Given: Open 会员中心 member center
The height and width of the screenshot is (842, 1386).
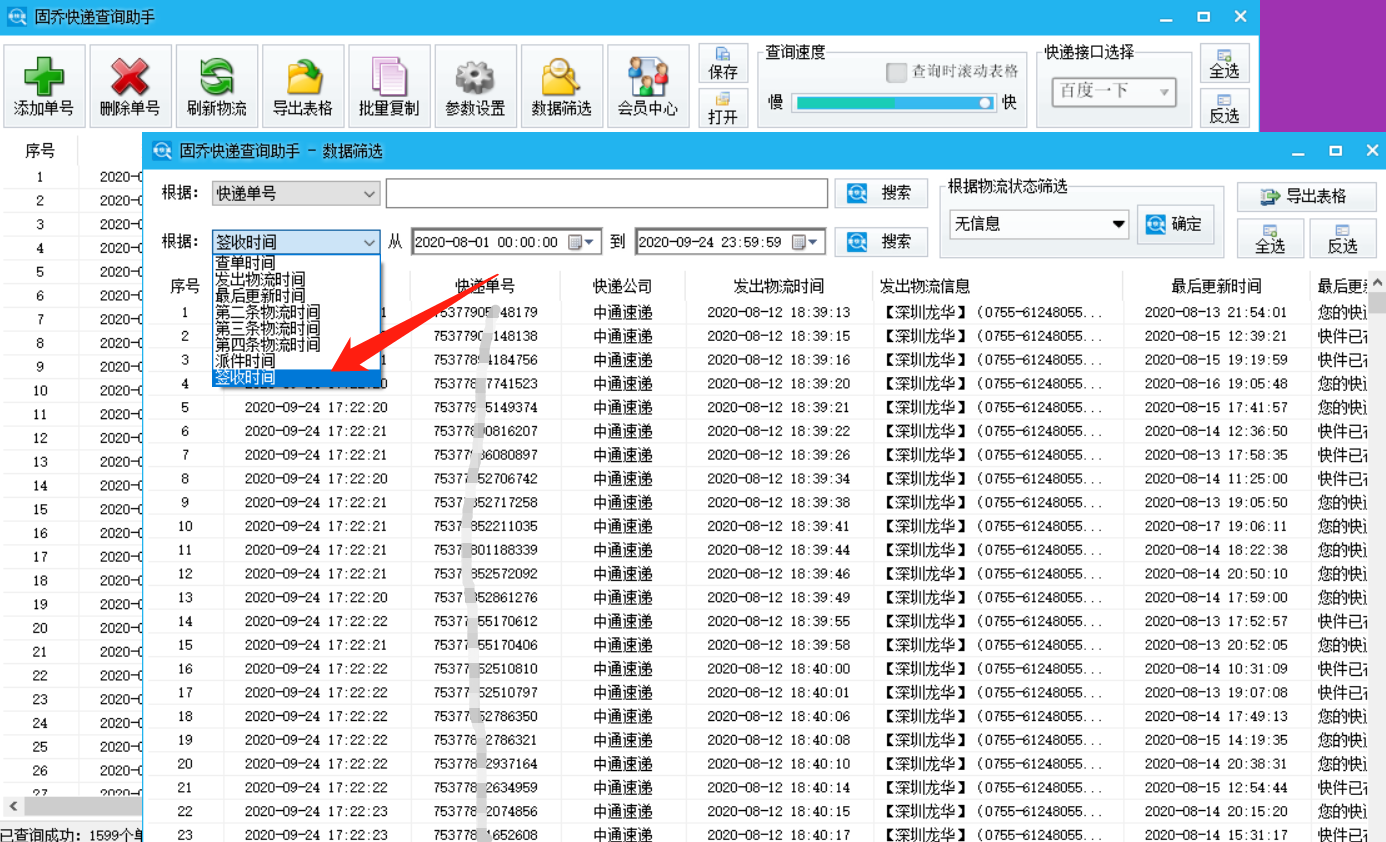Looking at the screenshot, I should [x=647, y=86].
